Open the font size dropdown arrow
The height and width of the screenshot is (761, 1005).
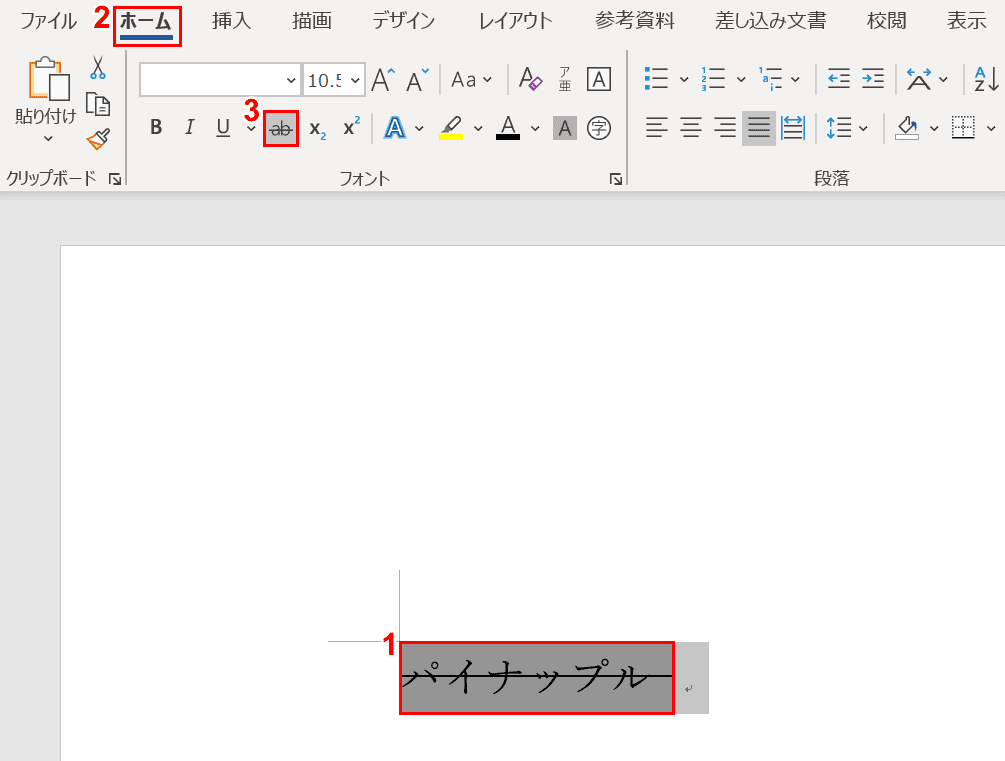click(x=355, y=80)
